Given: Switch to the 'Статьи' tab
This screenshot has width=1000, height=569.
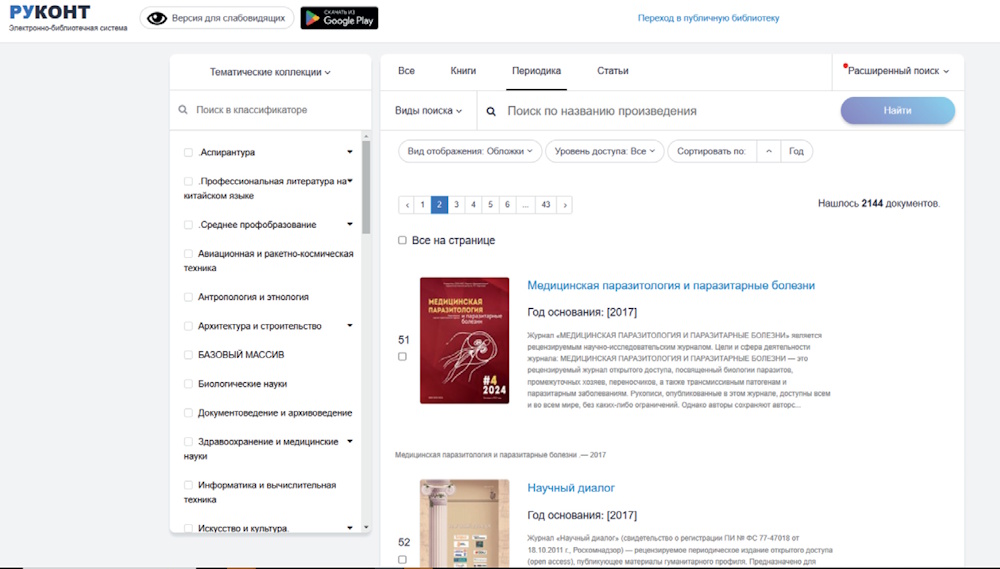Looking at the screenshot, I should click(x=612, y=71).
